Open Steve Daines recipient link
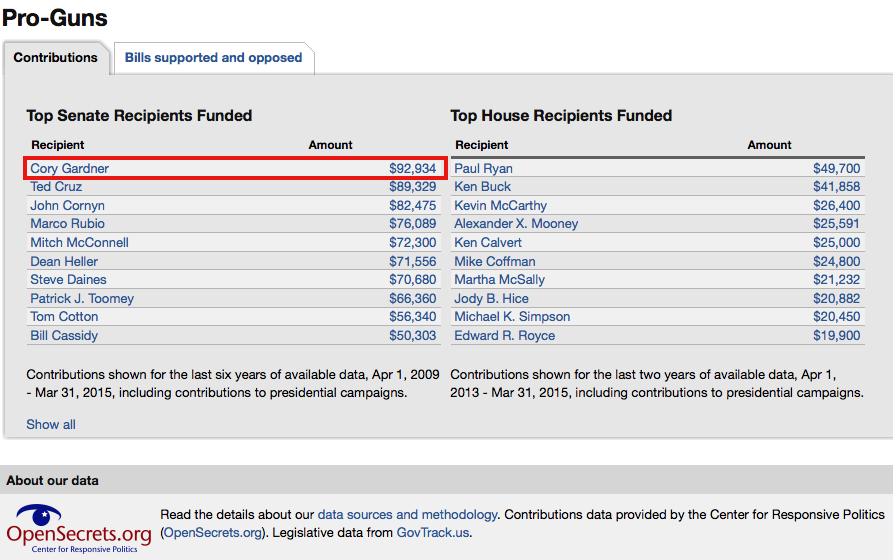Image resolution: width=893 pixels, height=560 pixels. coord(68,280)
